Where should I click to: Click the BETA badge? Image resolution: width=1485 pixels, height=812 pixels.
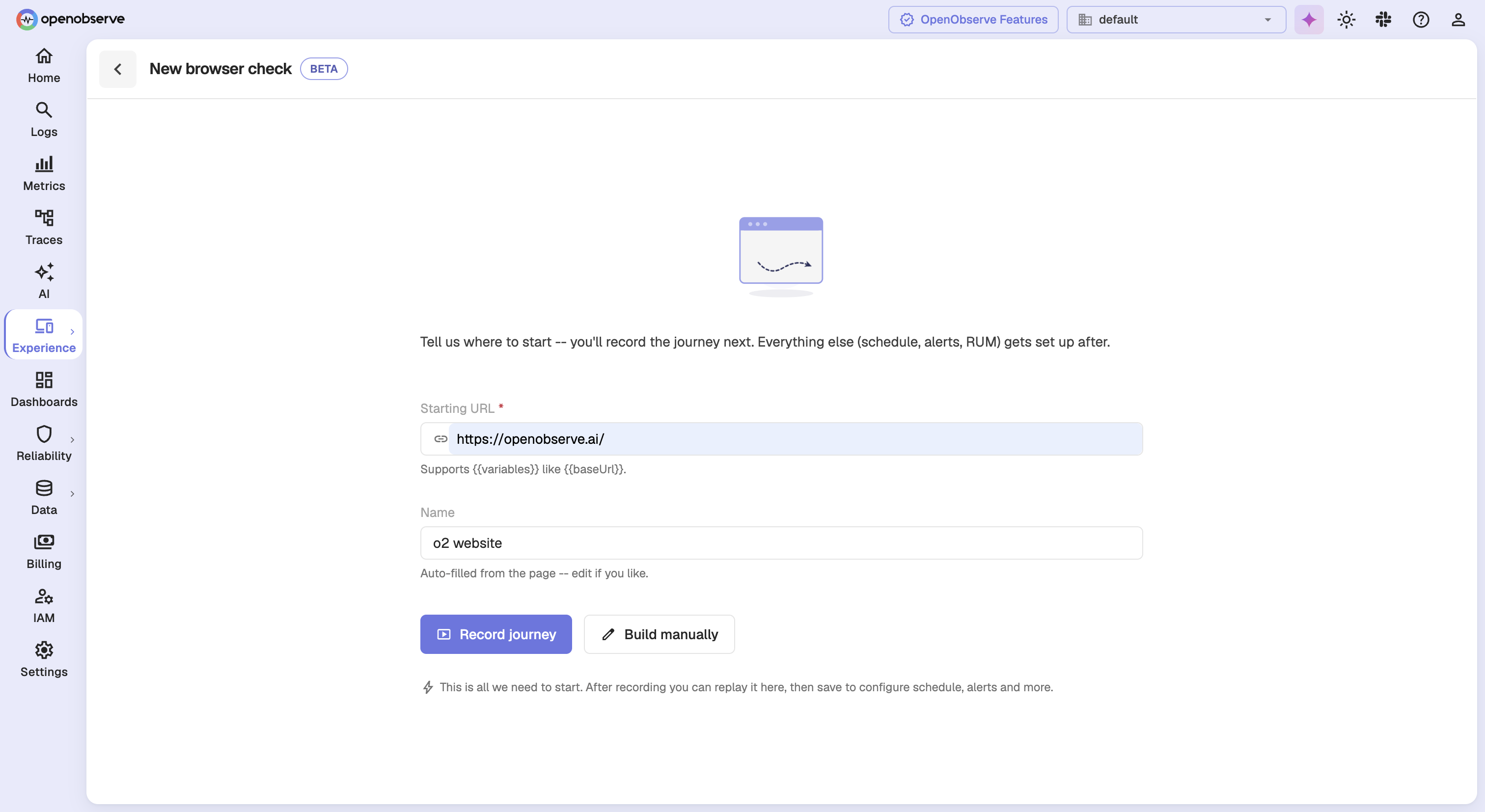[324, 69]
